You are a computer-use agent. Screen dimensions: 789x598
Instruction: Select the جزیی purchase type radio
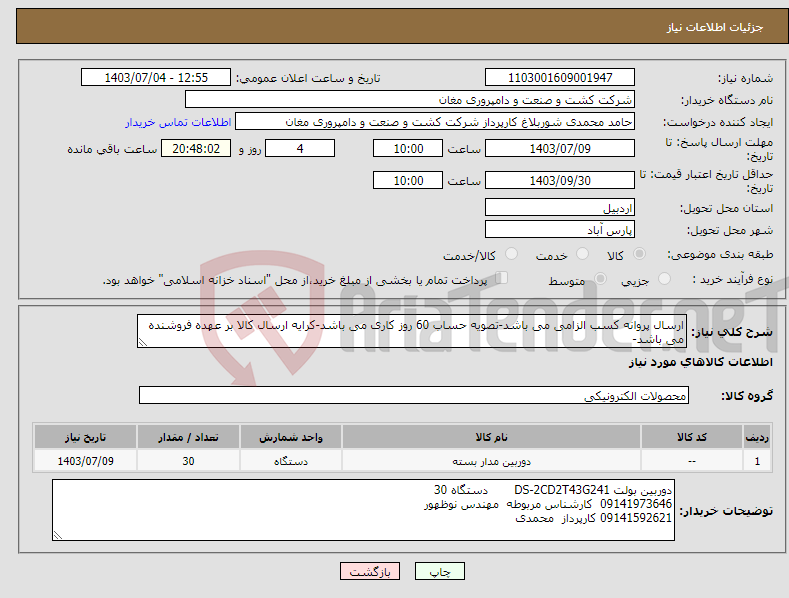point(664,278)
